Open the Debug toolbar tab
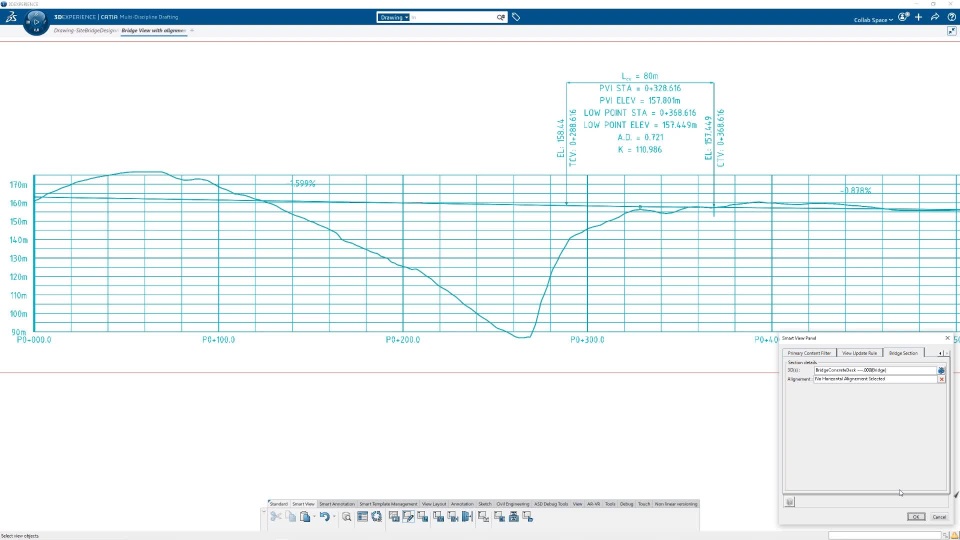Screen dimensions: 960x540 (626, 504)
